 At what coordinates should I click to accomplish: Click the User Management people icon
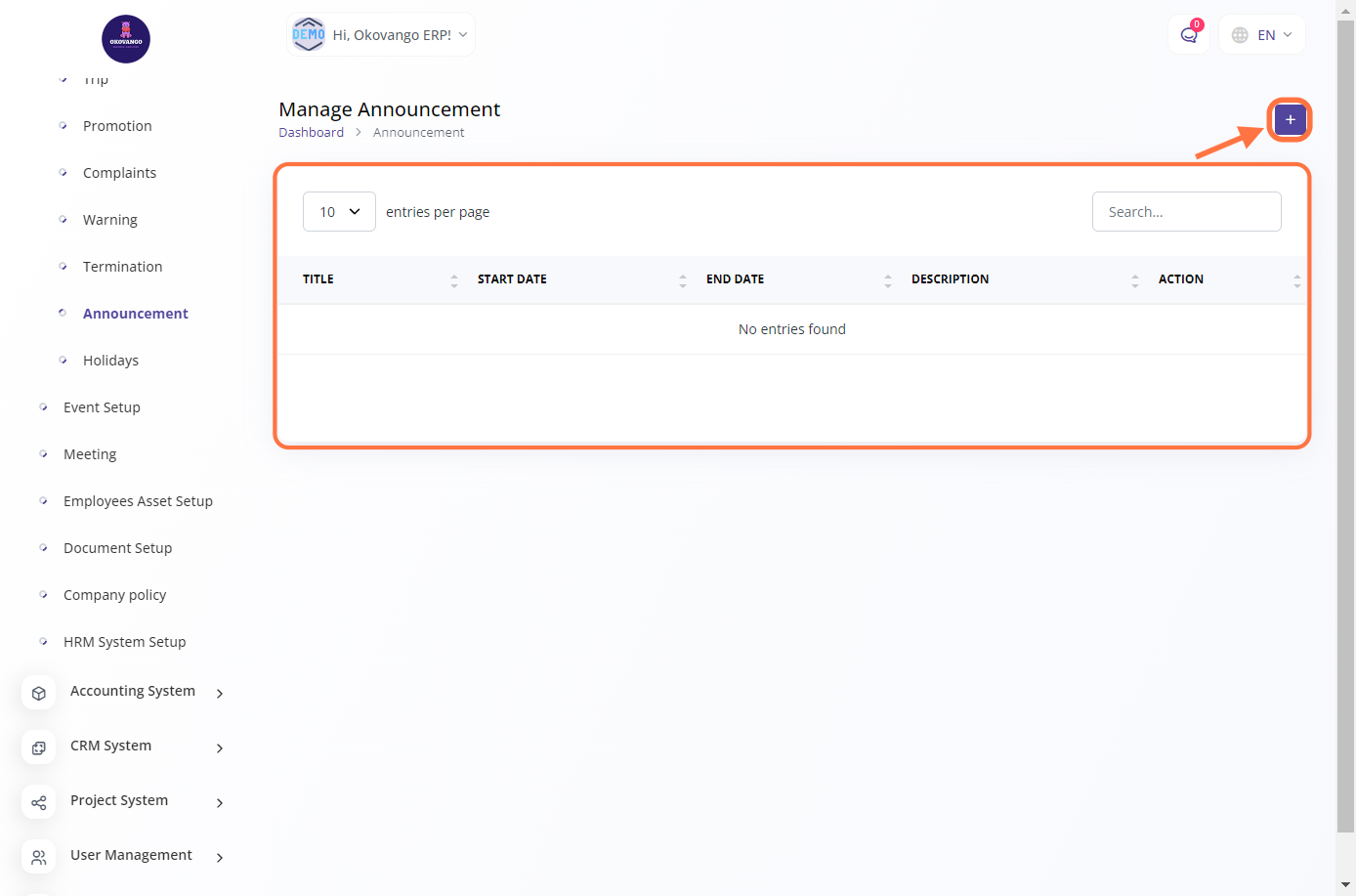point(39,857)
